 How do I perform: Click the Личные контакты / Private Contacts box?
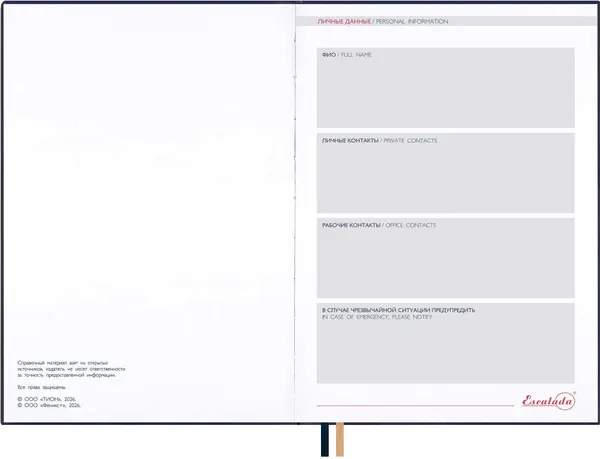click(445, 173)
